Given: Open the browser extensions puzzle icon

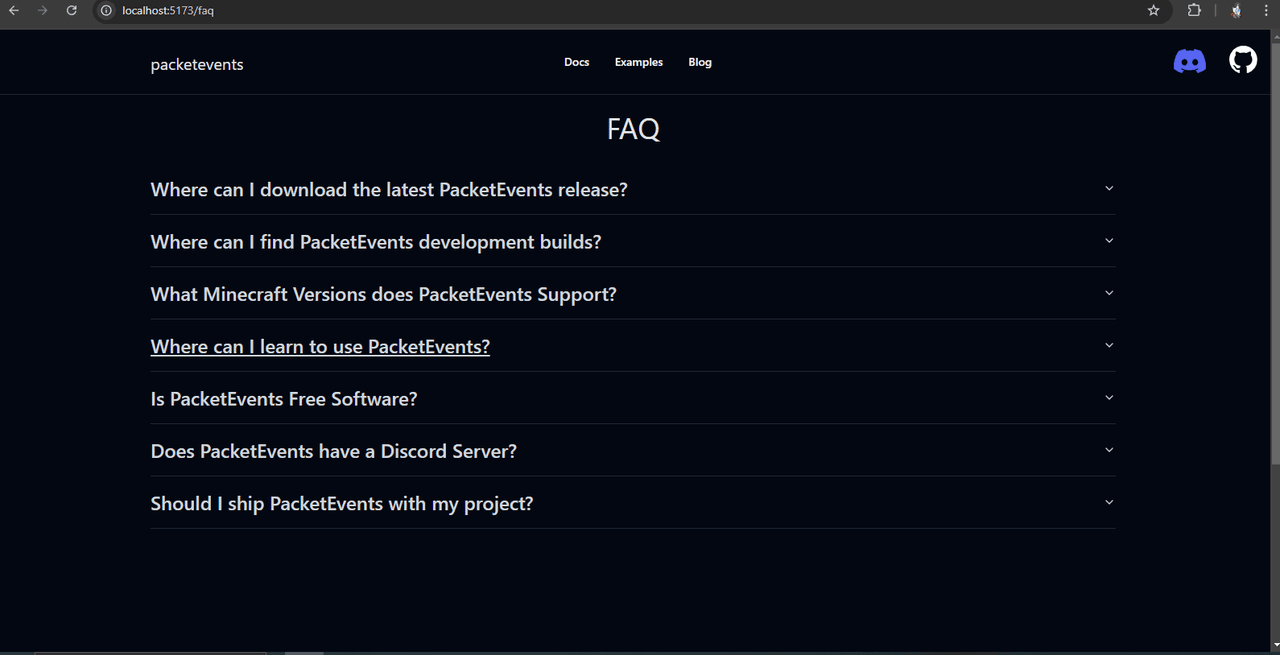Looking at the screenshot, I should [1194, 11].
